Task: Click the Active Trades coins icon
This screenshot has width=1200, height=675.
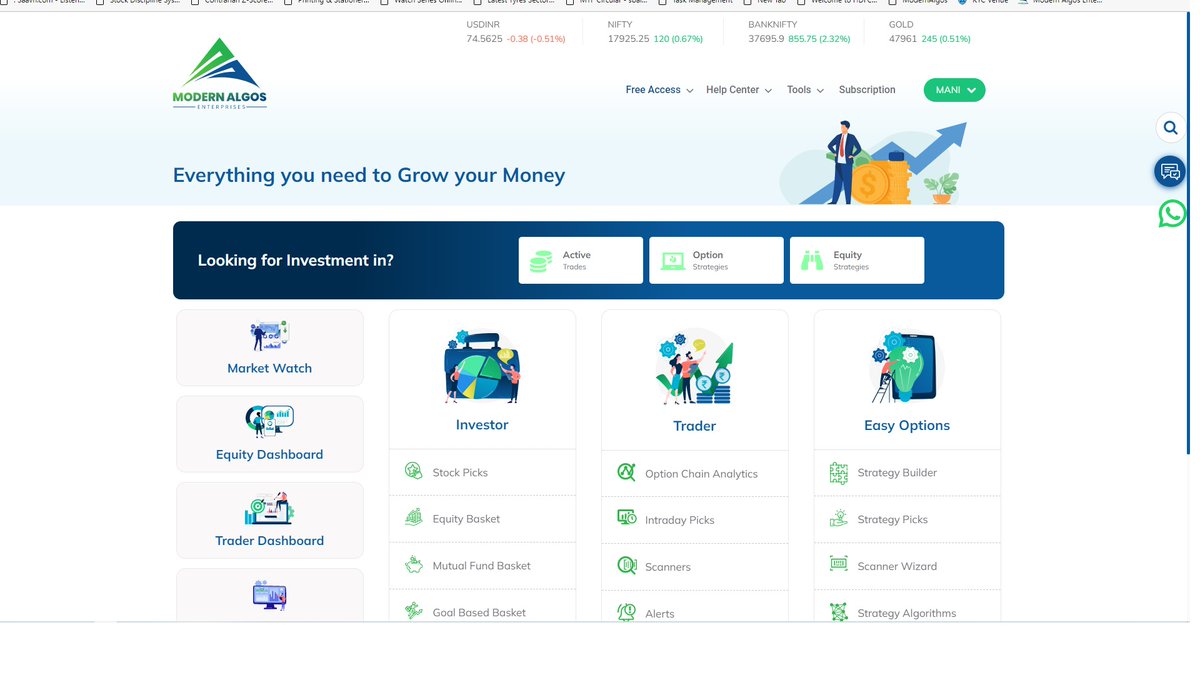Action: [541, 261]
